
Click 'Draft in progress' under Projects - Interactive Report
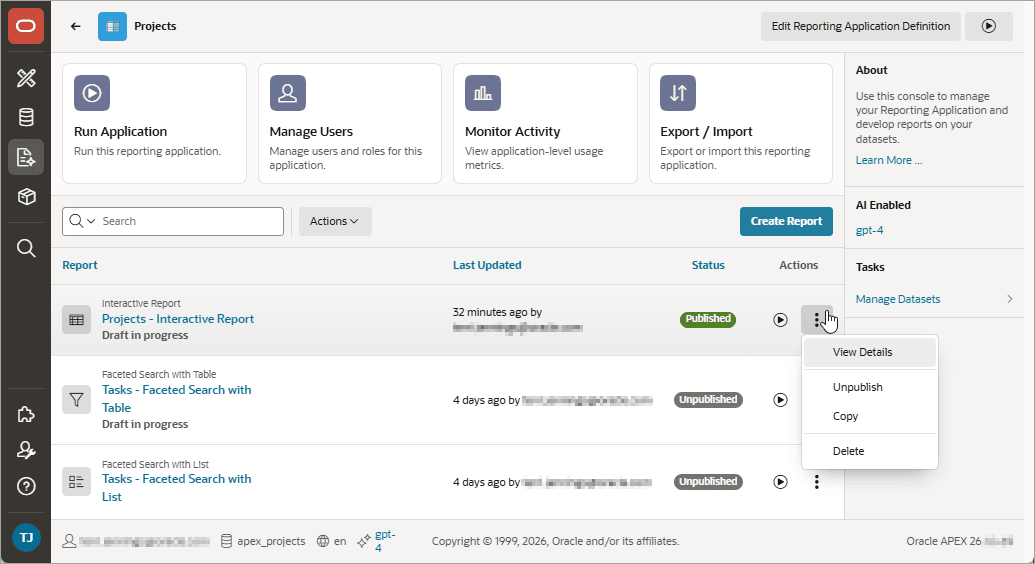[145, 335]
